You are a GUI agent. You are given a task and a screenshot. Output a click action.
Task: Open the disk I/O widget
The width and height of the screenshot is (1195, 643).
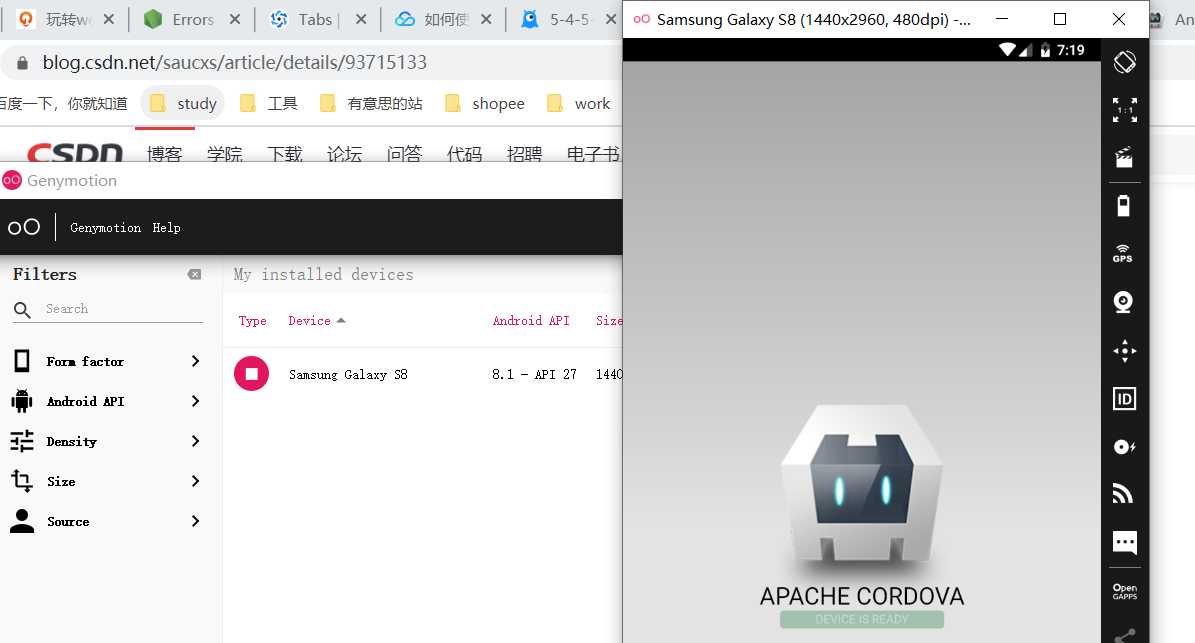[1124, 446]
